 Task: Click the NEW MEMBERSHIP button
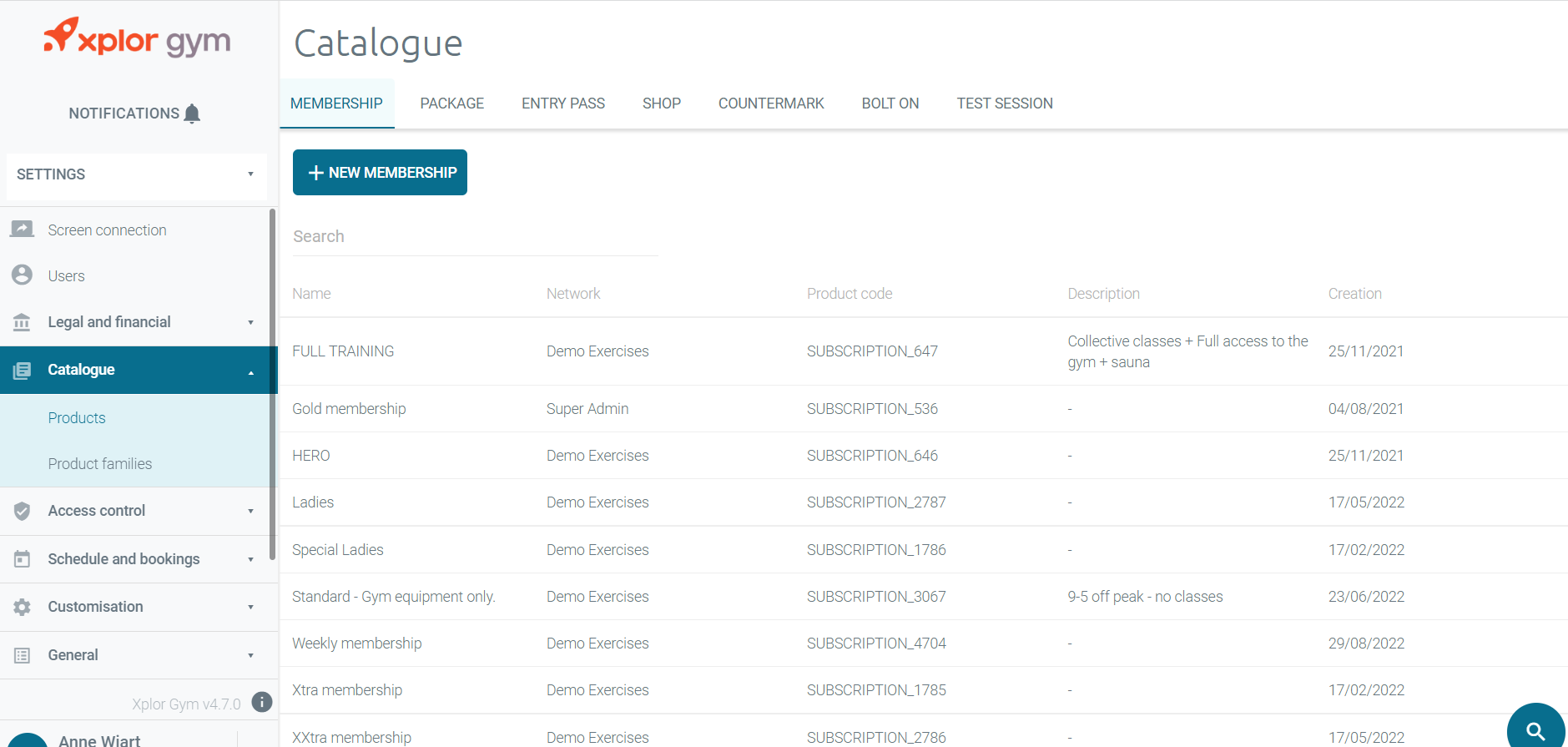click(380, 172)
